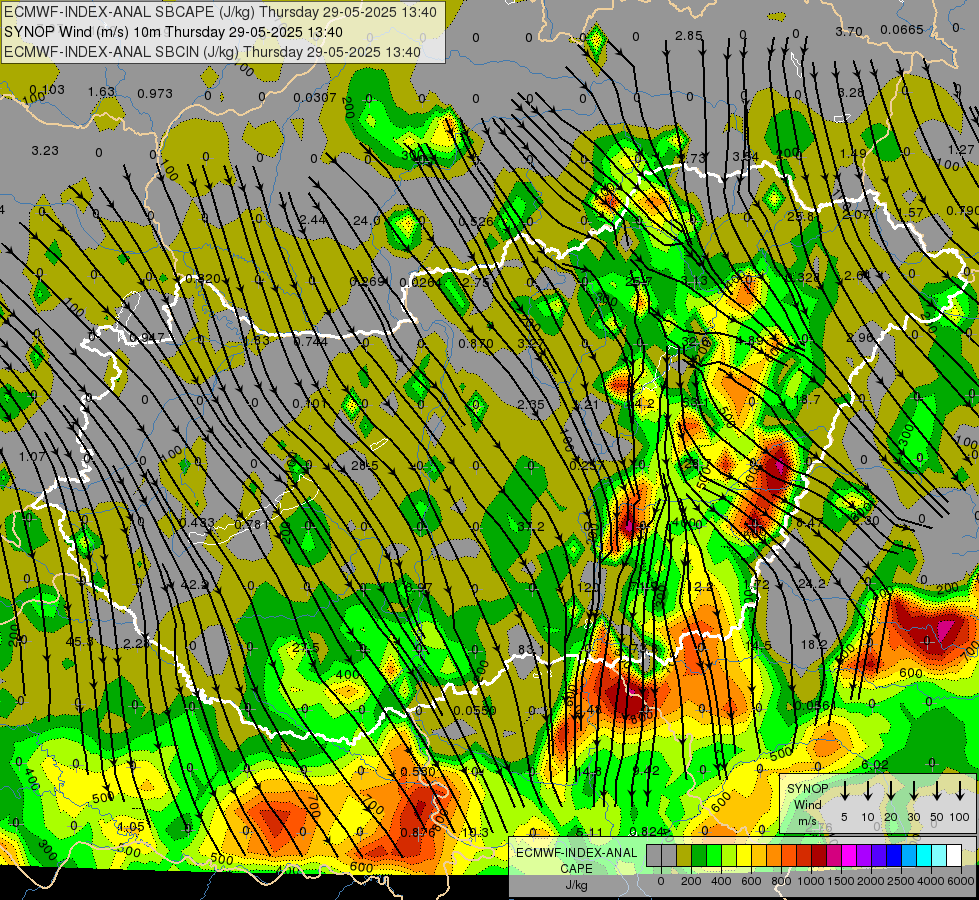Click the 0.433 value on the map
This screenshot has height=900, width=979.
pyautogui.click(x=197, y=522)
